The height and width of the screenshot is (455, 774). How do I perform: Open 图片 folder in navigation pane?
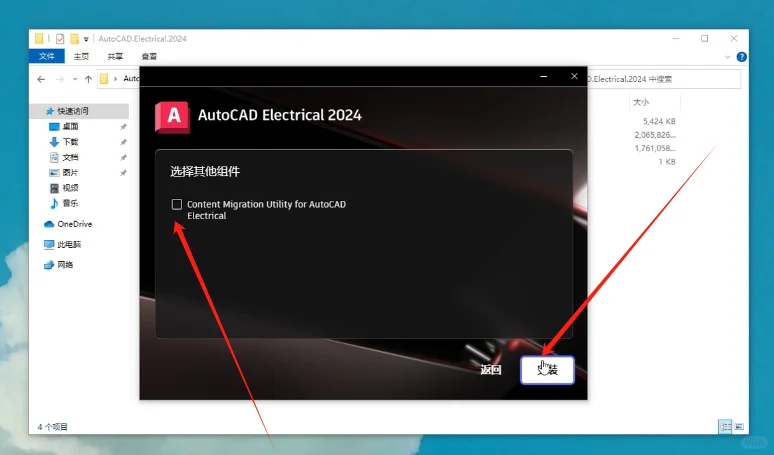70,172
